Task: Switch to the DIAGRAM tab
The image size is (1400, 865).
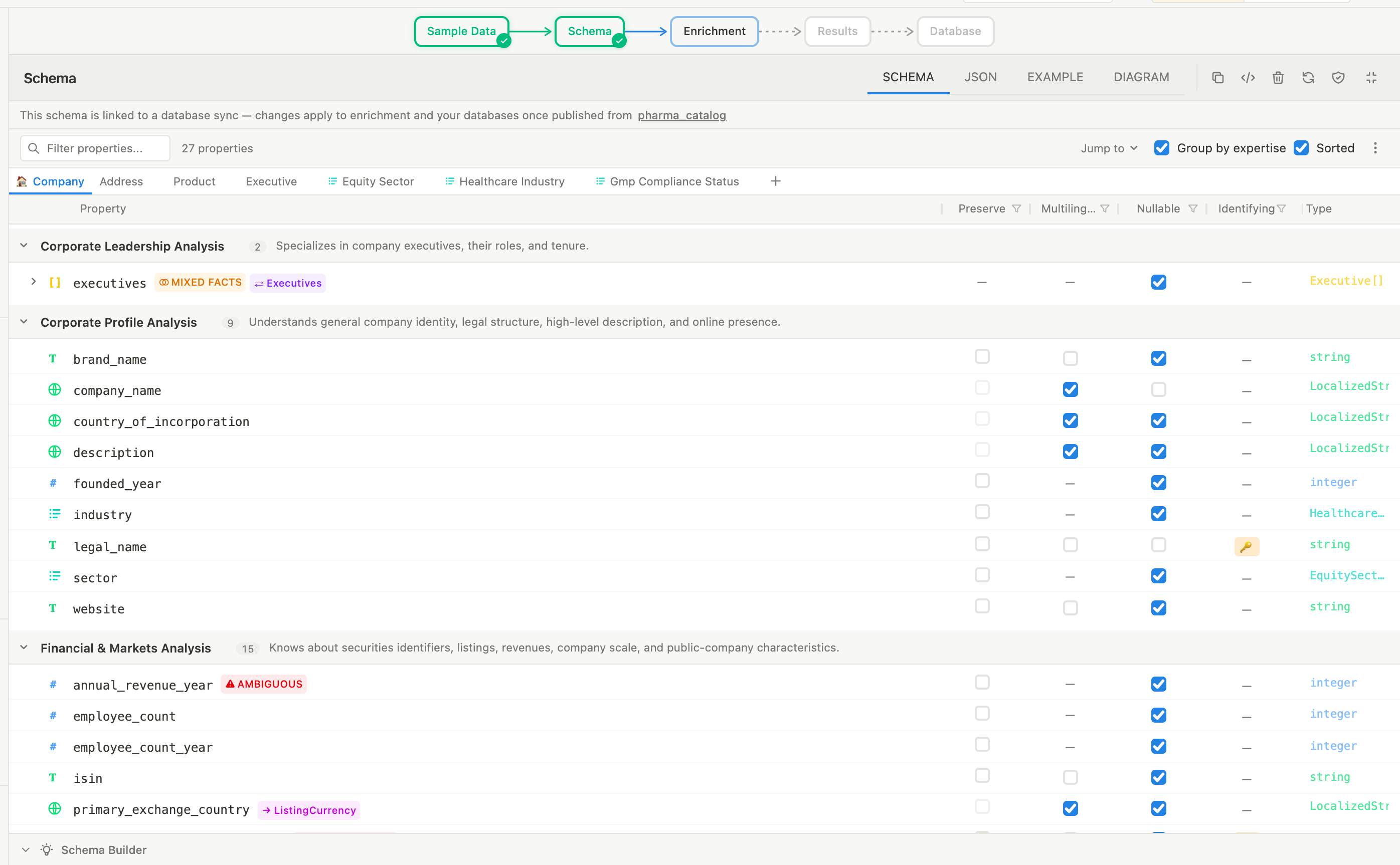Action: (1141, 77)
